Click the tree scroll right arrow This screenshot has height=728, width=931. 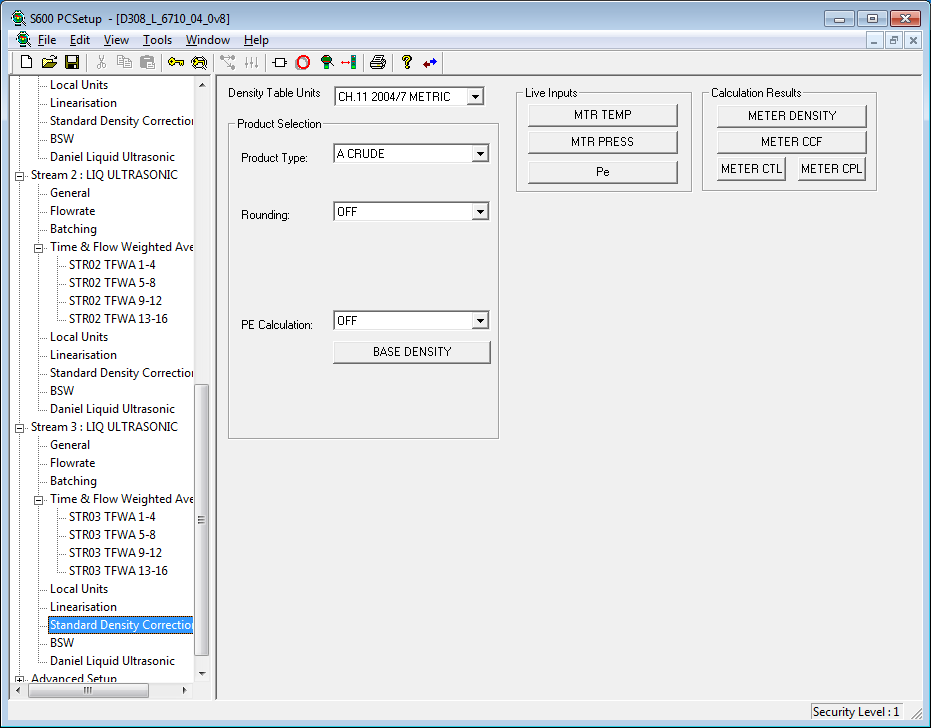coord(185,691)
